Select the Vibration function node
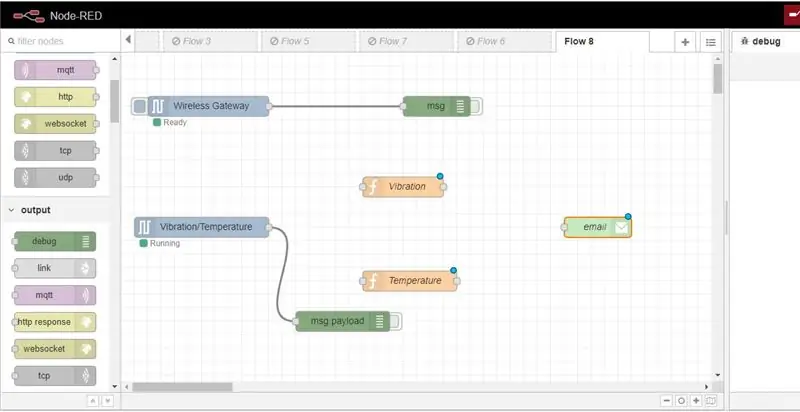Screen dimensions: 800x412 (x=403, y=187)
